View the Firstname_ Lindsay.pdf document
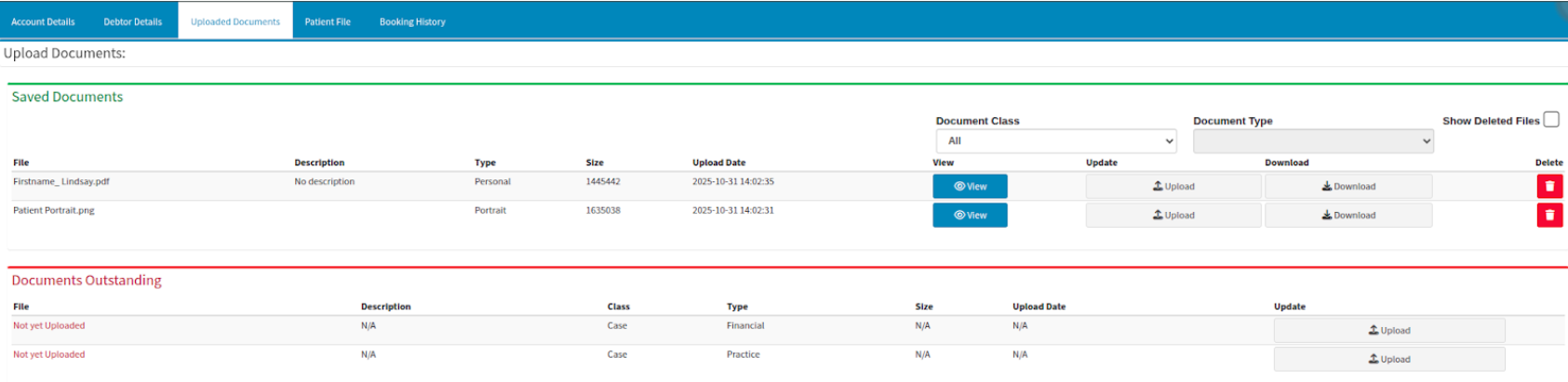The height and width of the screenshot is (382, 1568). click(970, 186)
